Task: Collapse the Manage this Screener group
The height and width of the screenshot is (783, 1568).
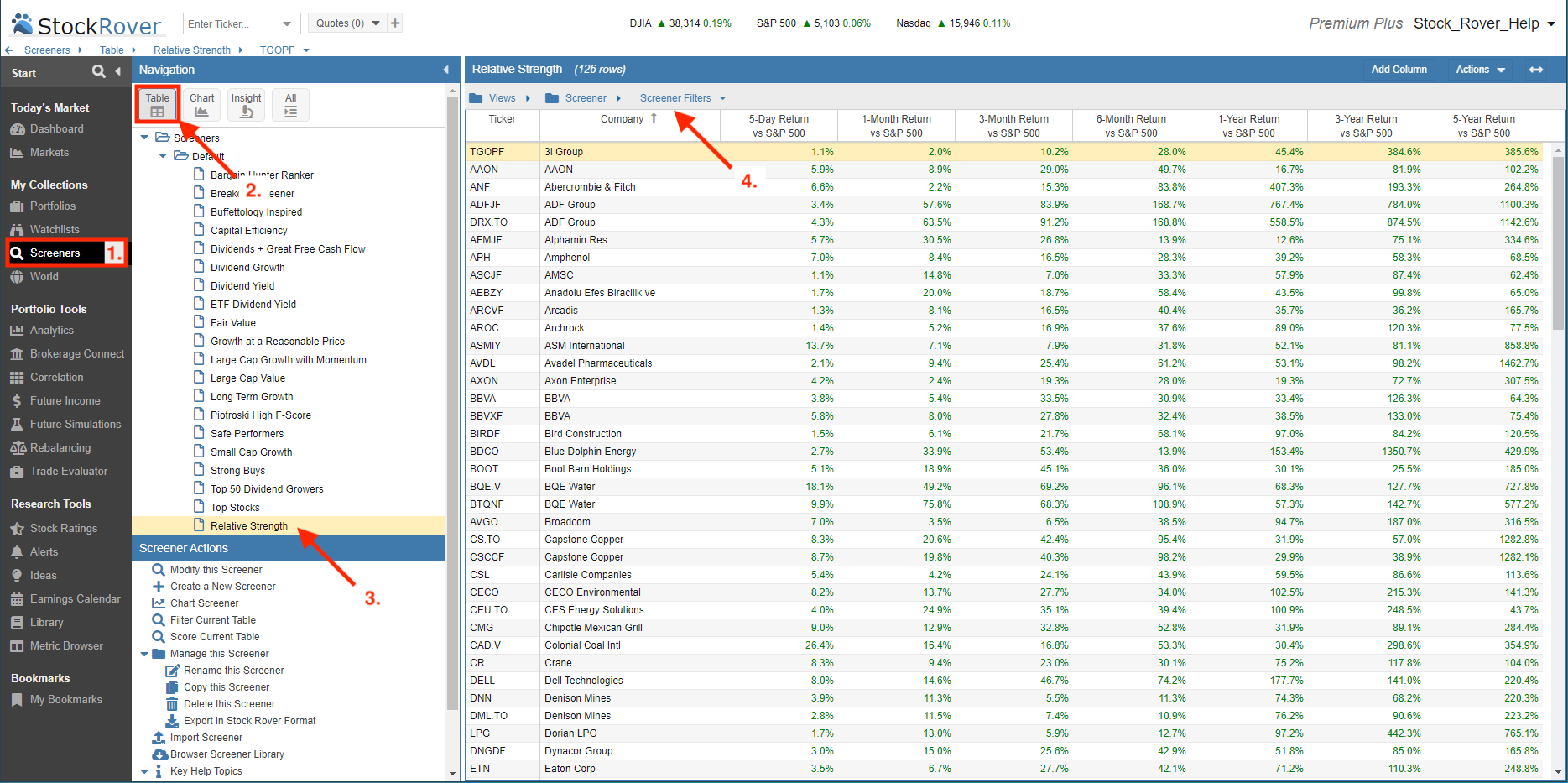Action: [144, 654]
